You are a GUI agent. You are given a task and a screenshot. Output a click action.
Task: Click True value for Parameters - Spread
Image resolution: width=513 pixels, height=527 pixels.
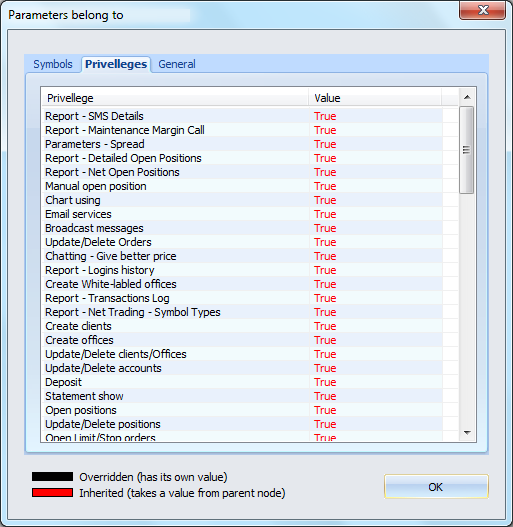pos(325,144)
